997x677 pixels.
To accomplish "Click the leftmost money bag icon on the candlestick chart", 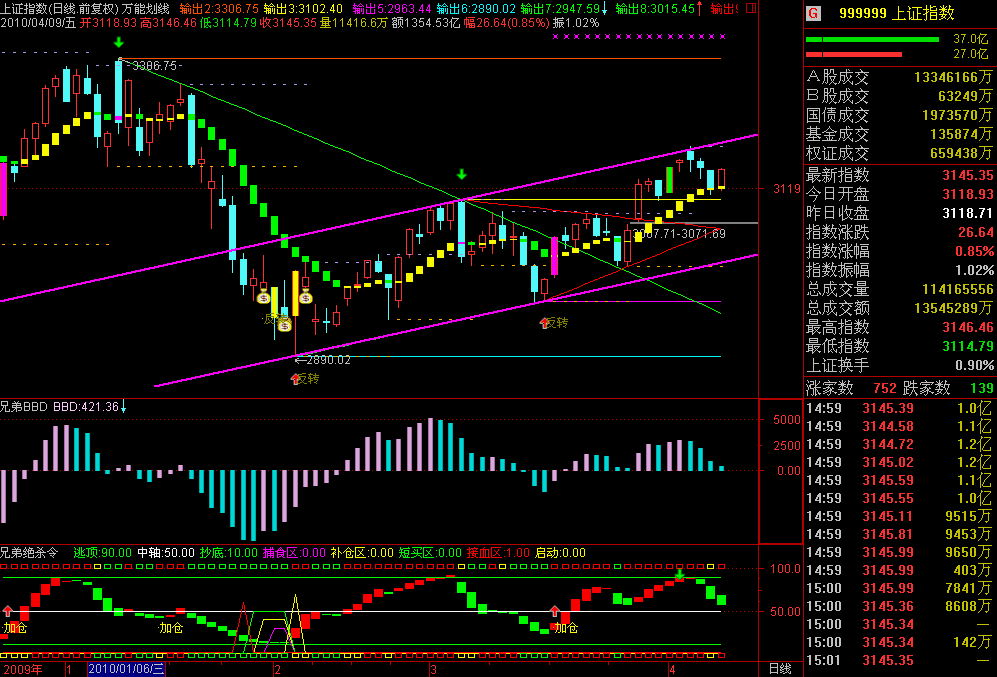I will 263,296.
